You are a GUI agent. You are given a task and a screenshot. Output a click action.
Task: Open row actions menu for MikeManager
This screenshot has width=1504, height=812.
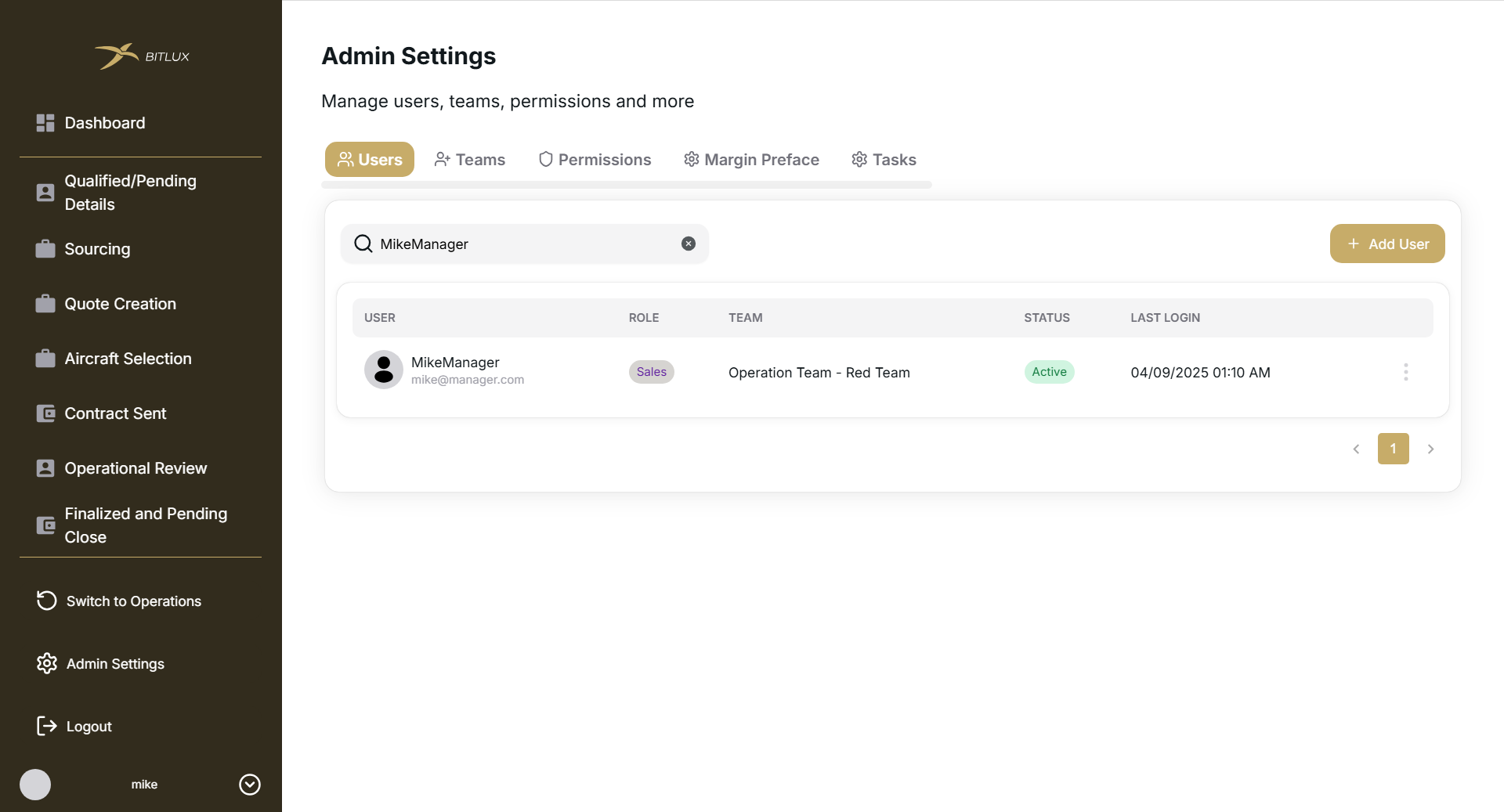click(x=1405, y=372)
